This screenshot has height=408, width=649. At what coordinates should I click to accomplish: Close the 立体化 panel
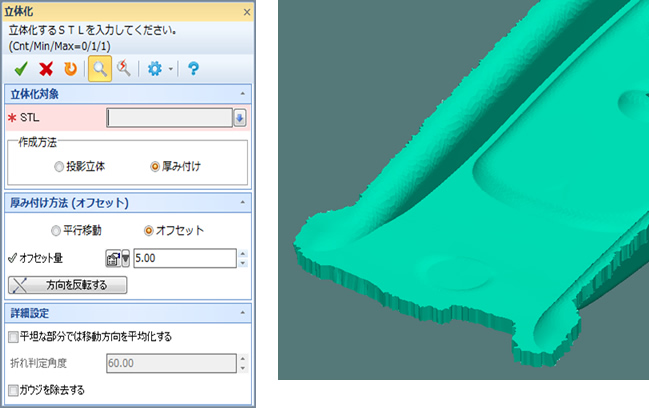pyautogui.click(x=246, y=12)
